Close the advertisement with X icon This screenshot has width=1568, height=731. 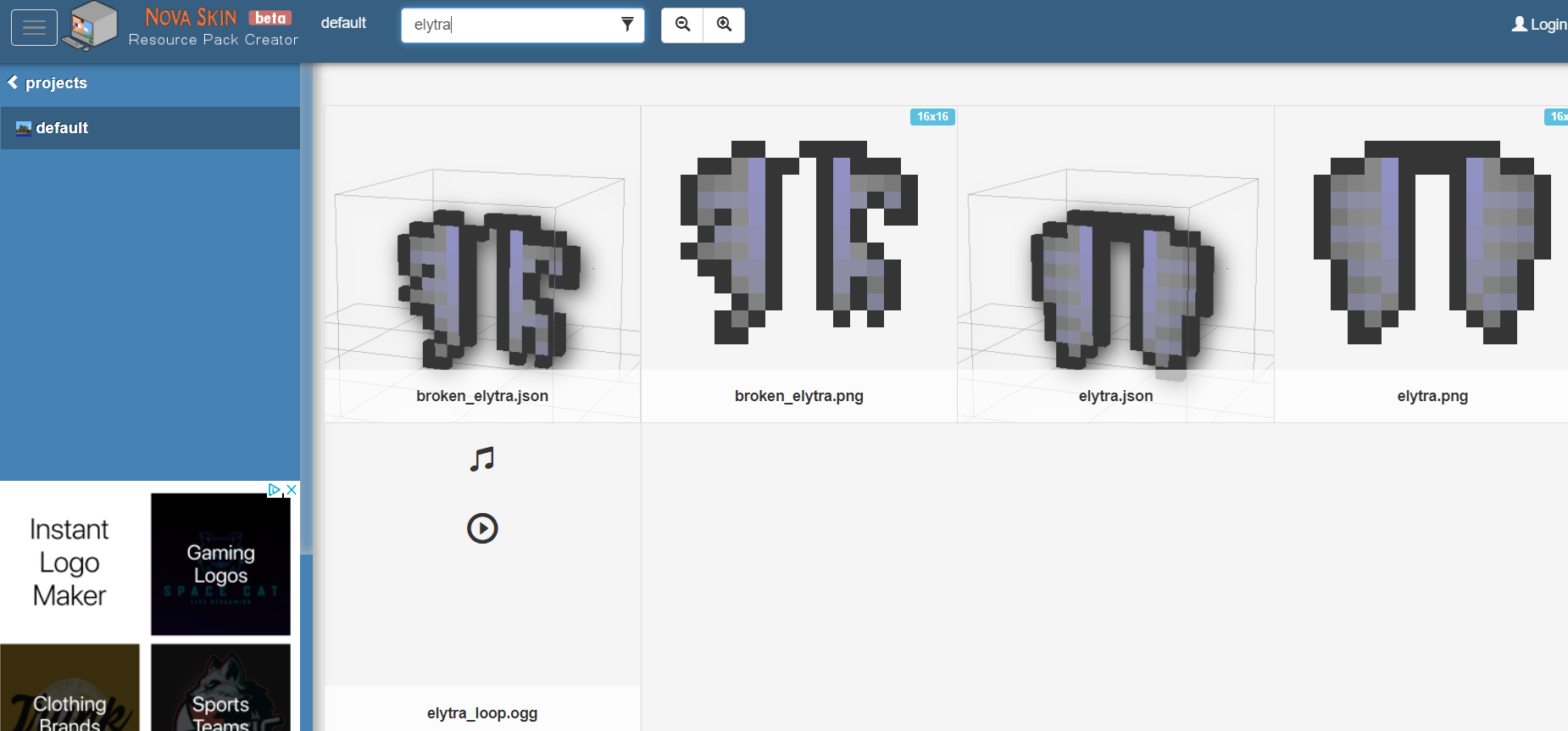point(292,489)
